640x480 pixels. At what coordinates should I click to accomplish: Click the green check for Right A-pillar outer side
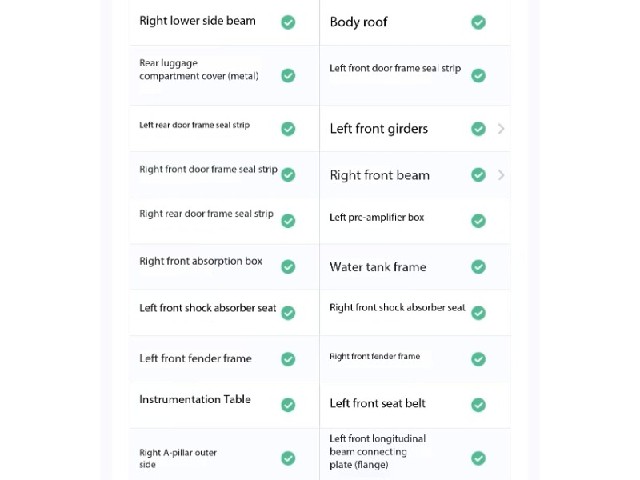[x=288, y=458]
